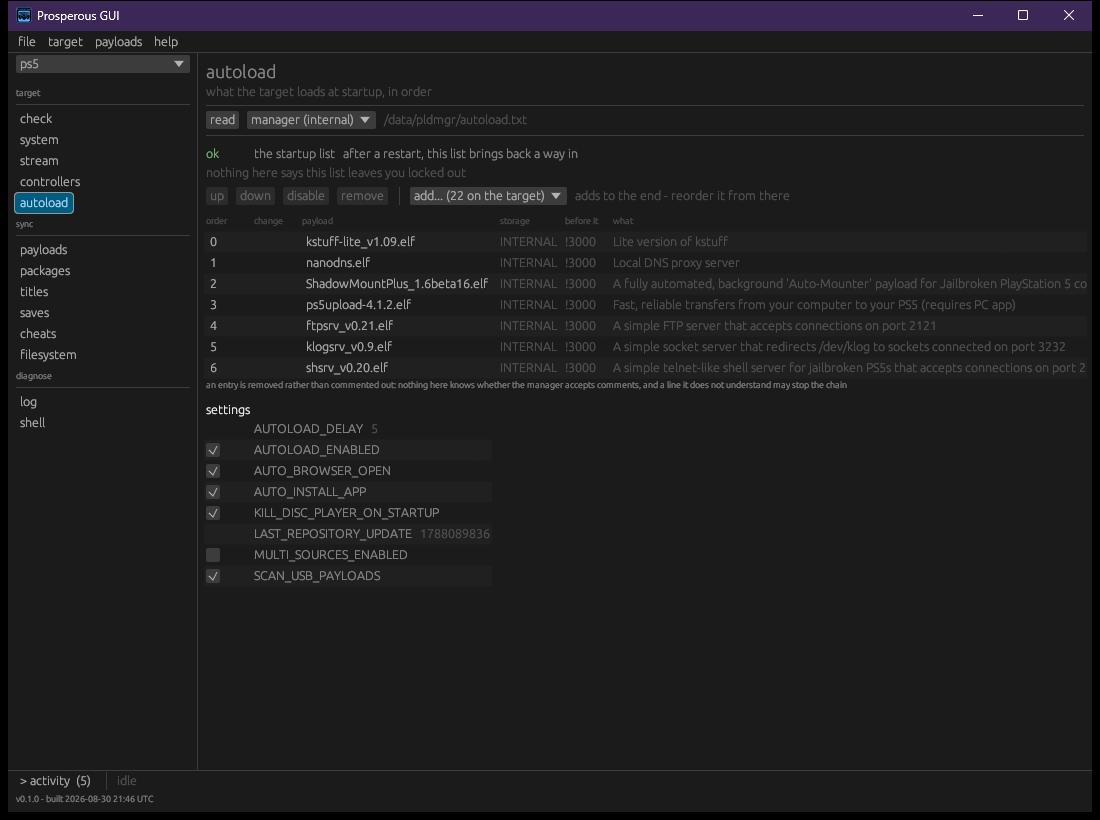Open the controllers section
The height and width of the screenshot is (820, 1100).
[50, 182]
